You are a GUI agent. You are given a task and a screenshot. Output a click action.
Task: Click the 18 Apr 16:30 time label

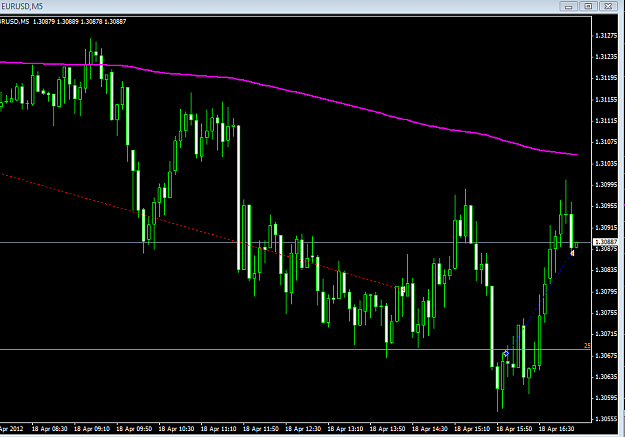click(x=556, y=429)
